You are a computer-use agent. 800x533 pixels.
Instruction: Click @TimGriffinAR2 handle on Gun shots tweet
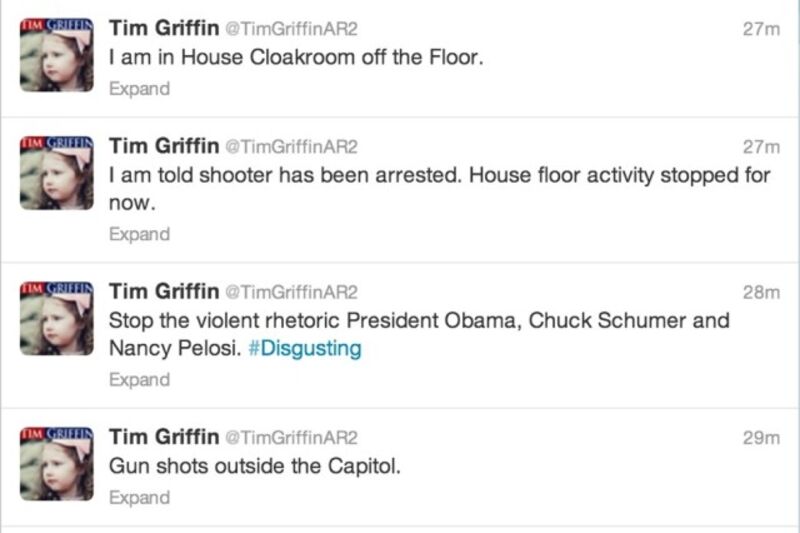(x=292, y=438)
